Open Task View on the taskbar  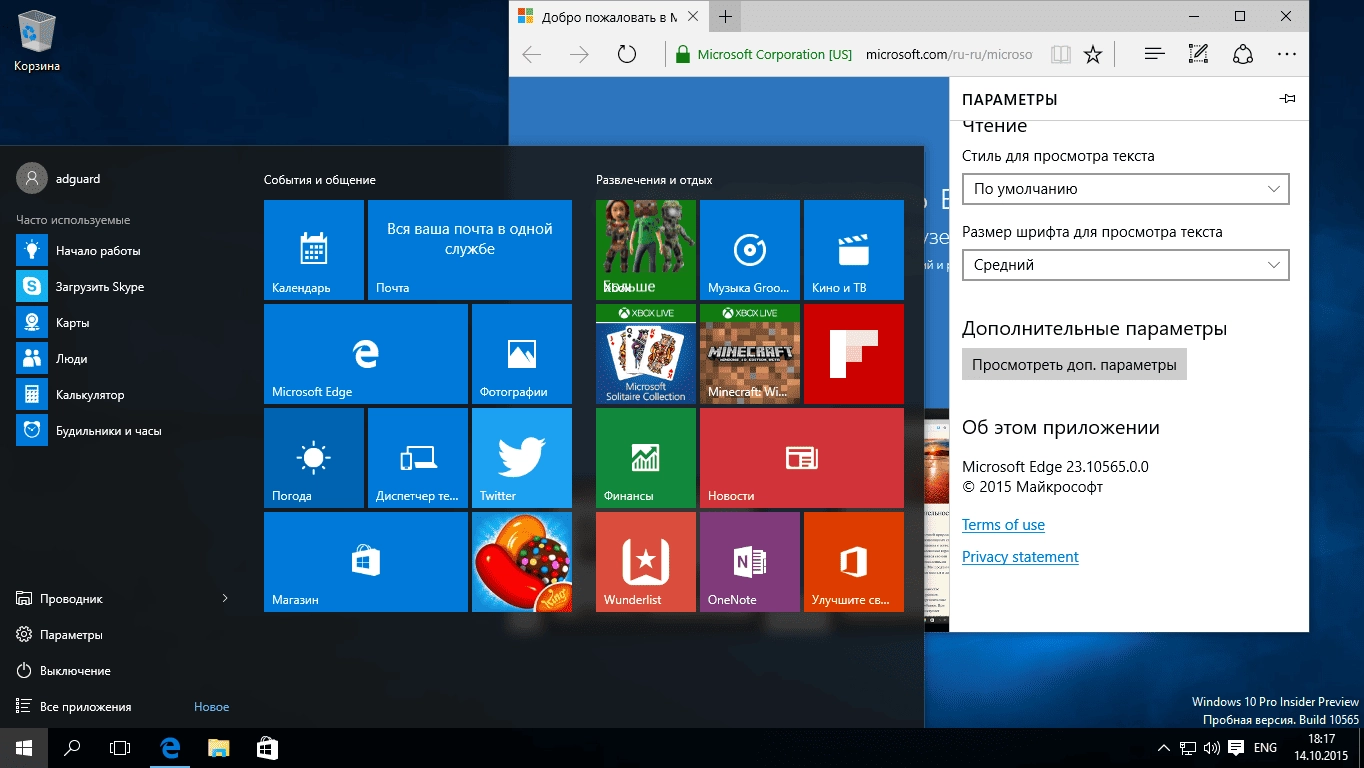click(x=120, y=747)
